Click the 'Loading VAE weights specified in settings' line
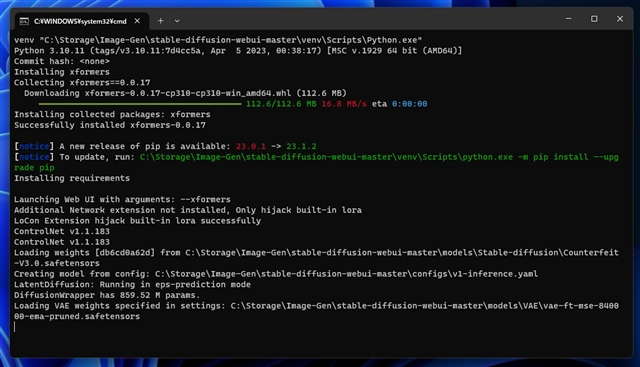Screen dimensions: 640x367 pos(316,311)
